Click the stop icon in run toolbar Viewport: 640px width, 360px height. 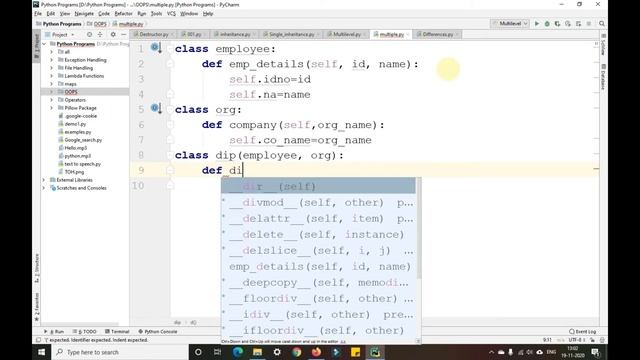[x=589, y=24]
